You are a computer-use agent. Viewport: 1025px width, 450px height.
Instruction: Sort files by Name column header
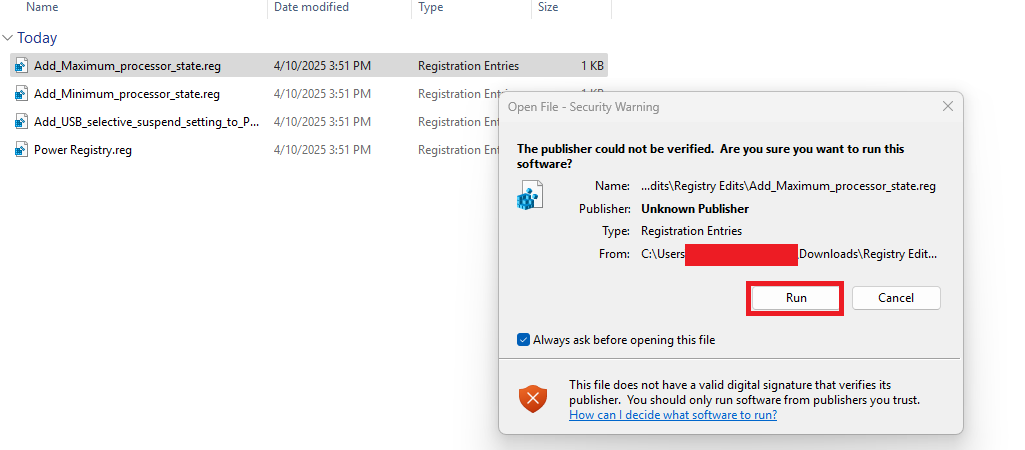tap(42, 7)
